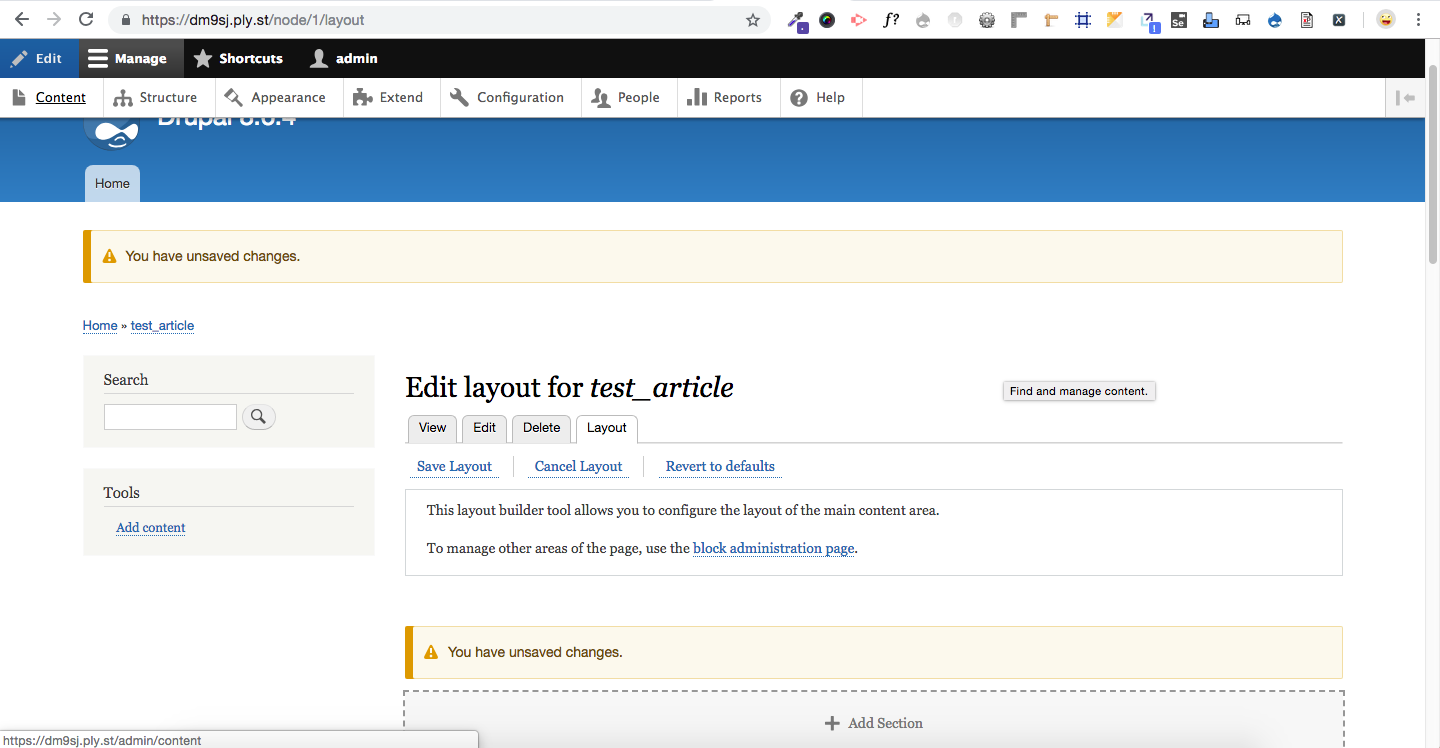The width and height of the screenshot is (1440, 748).
Task: Click the Home tab in the page header
Action: point(112,183)
